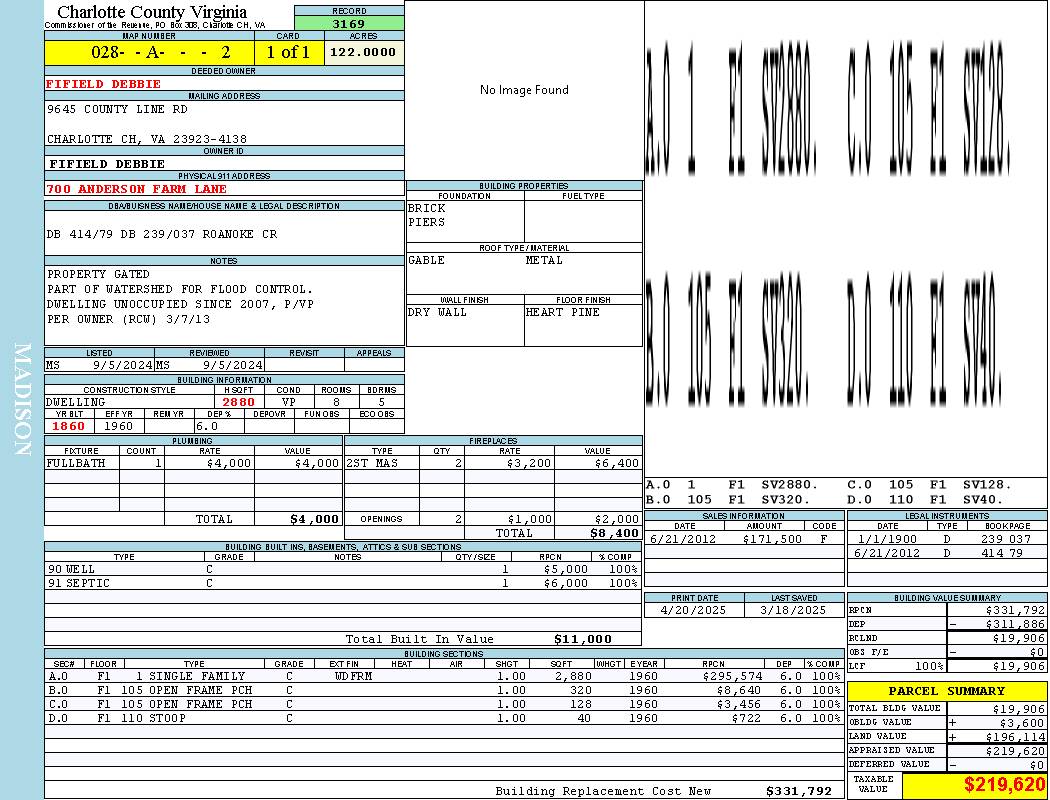The image size is (1050, 800).
Task: Select section A.0 SINGLE FAMILY row
Action: tap(444, 677)
